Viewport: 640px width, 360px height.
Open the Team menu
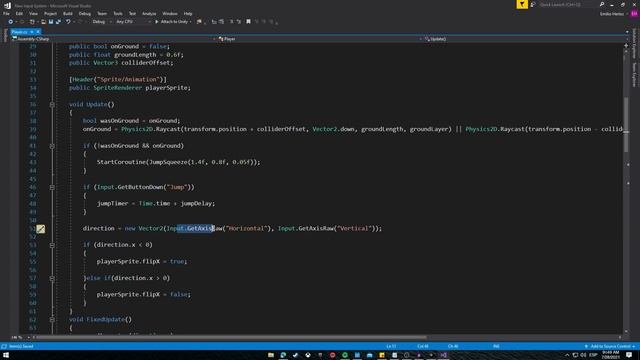pos(102,13)
